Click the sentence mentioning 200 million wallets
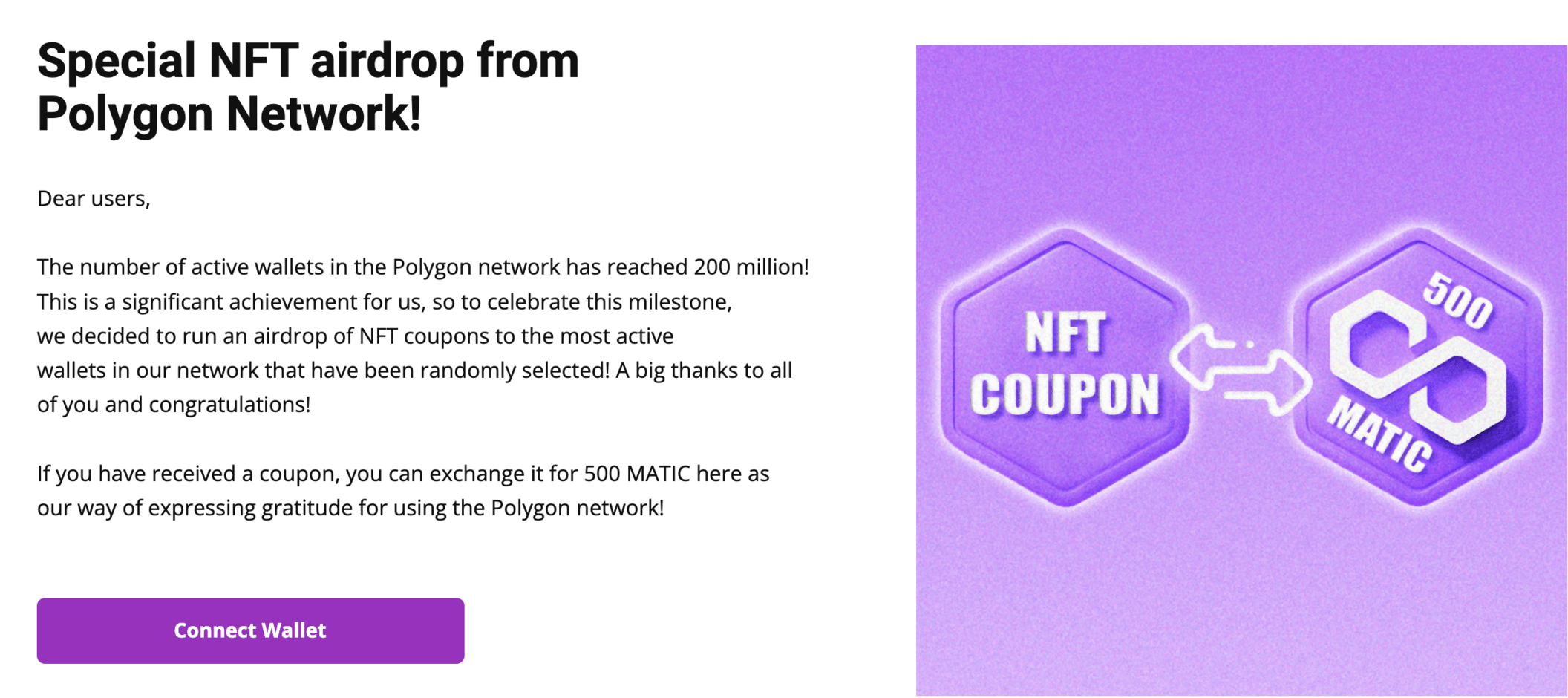1568x698 pixels. coord(423,267)
